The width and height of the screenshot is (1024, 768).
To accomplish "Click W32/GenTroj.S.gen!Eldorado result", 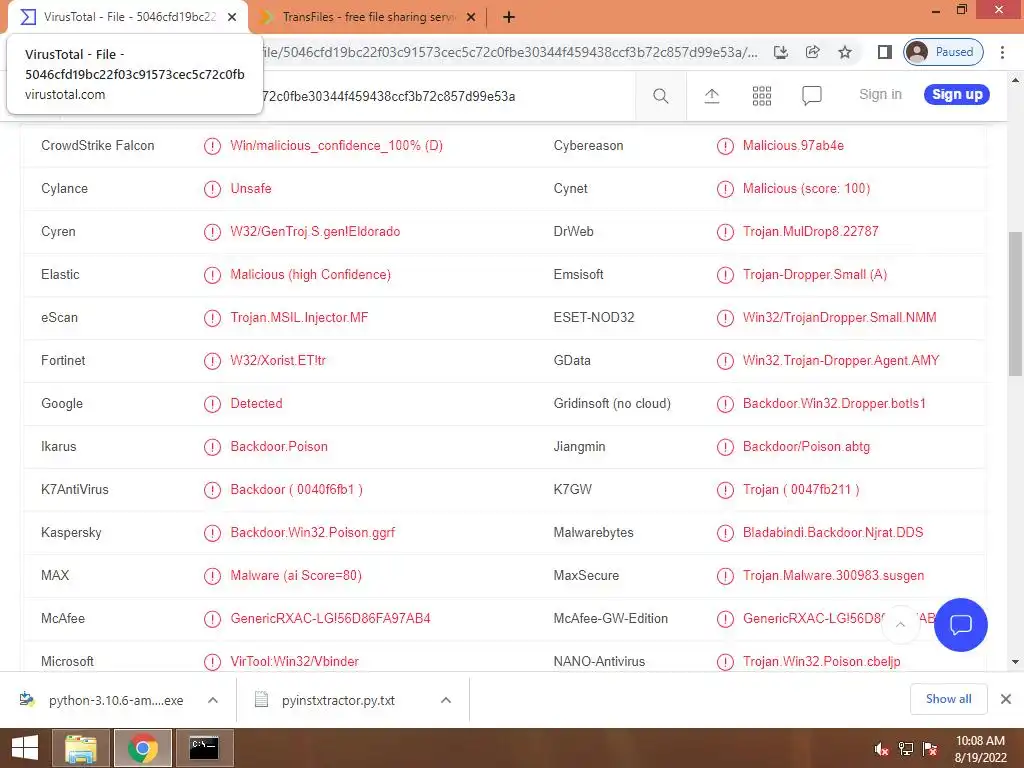I will (x=315, y=232).
